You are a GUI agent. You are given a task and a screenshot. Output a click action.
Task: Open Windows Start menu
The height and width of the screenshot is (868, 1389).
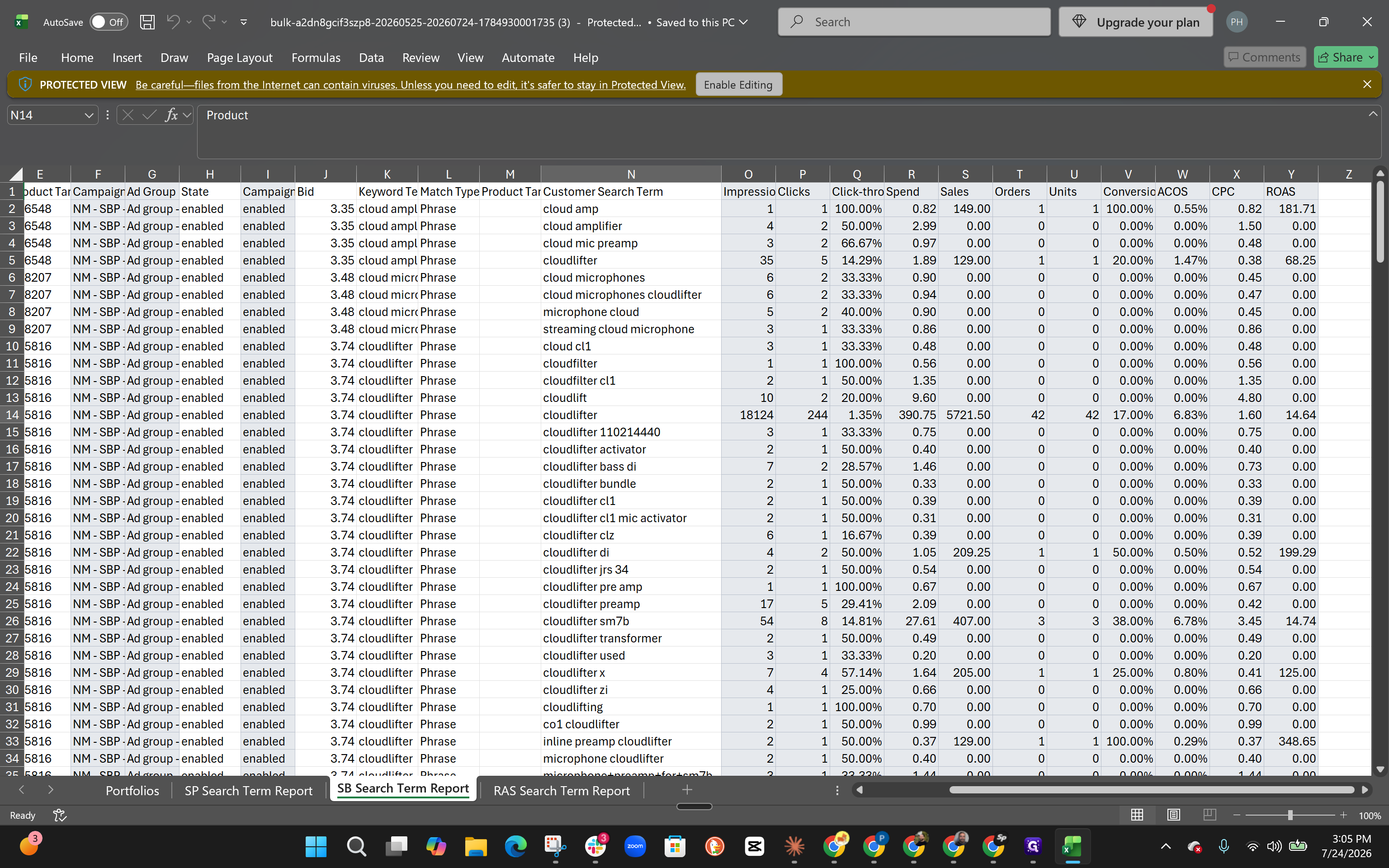pos(316,846)
